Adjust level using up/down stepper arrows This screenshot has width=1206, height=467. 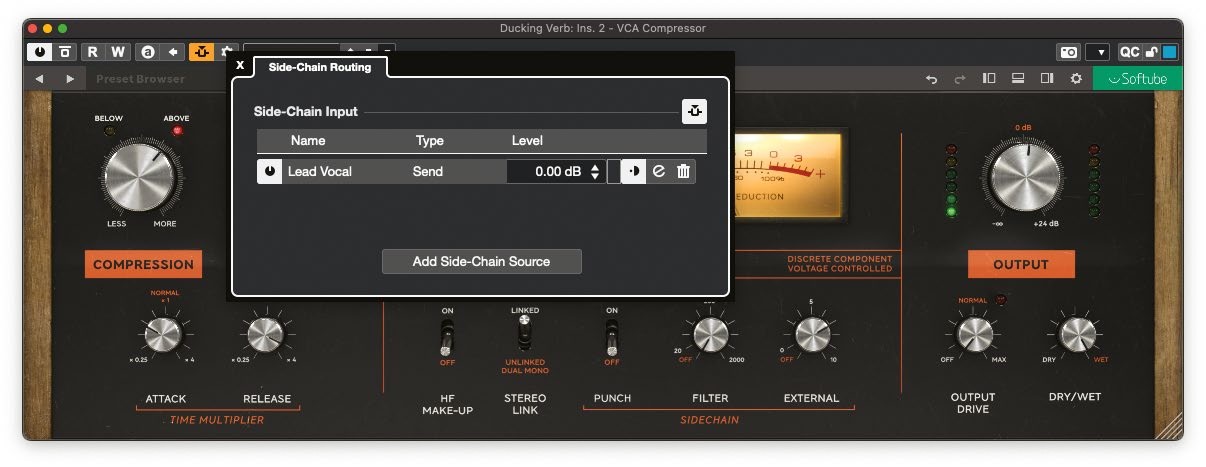(x=595, y=172)
